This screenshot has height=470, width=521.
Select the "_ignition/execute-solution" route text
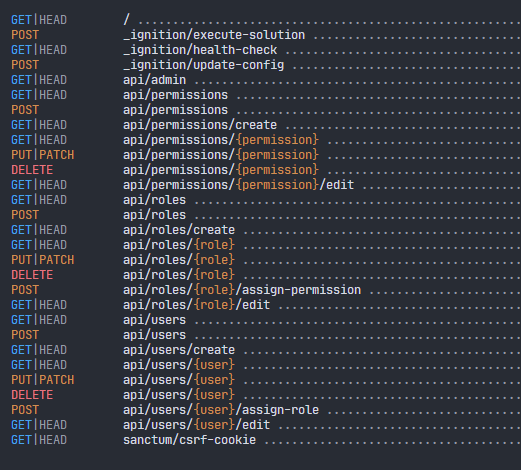tap(214, 35)
